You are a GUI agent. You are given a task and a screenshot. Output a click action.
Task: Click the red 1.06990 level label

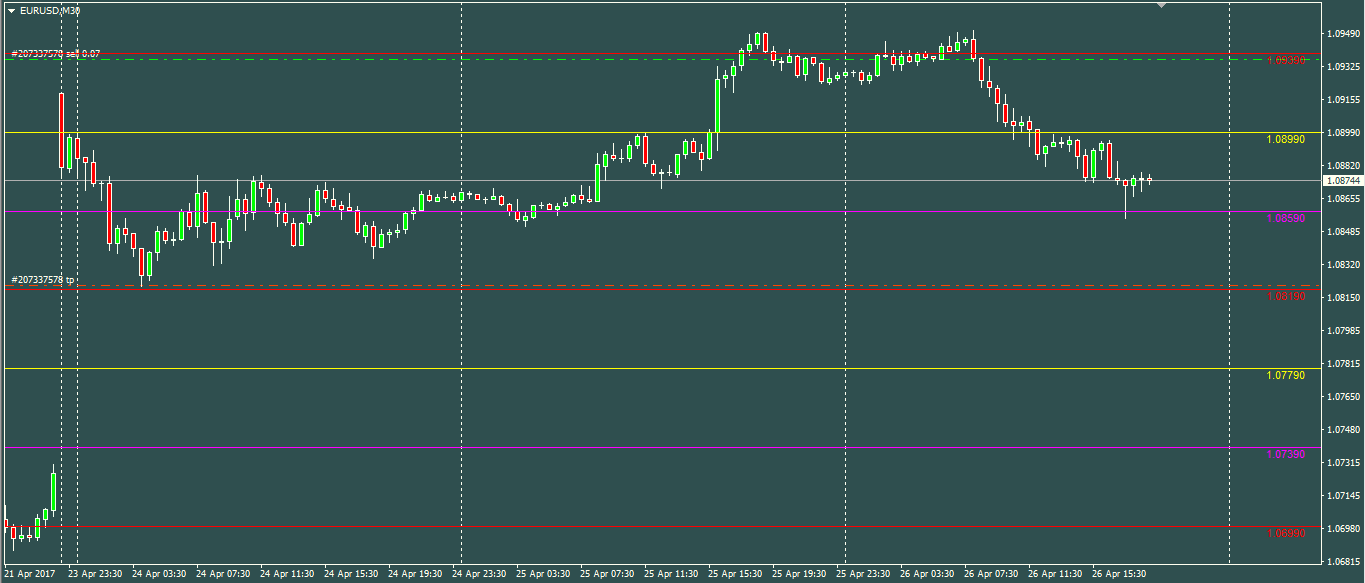click(x=1285, y=533)
